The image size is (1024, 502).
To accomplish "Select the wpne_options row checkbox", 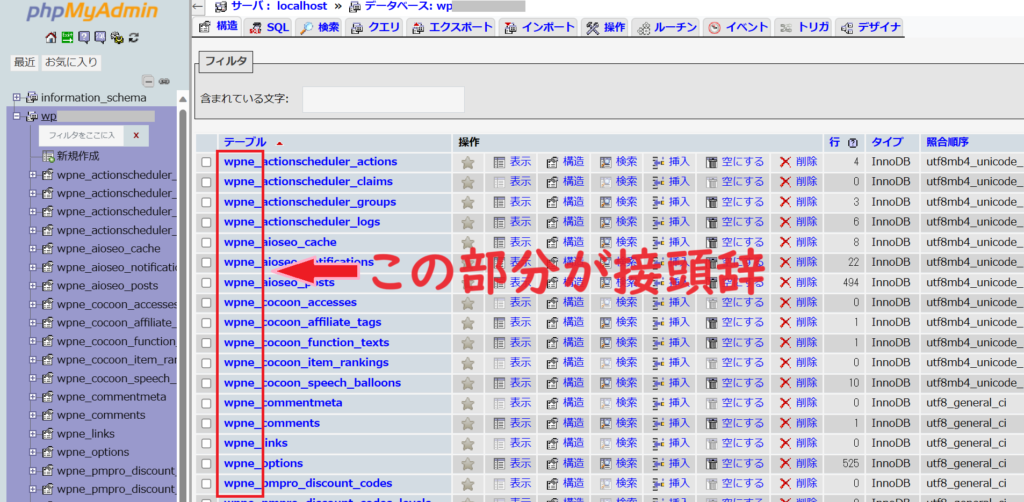I will tap(206, 464).
